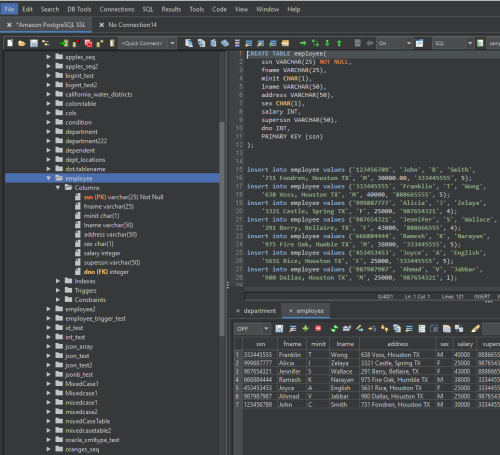Select the dno (FK) integer column node
This screenshot has width=500, height=455.
click(x=106, y=272)
